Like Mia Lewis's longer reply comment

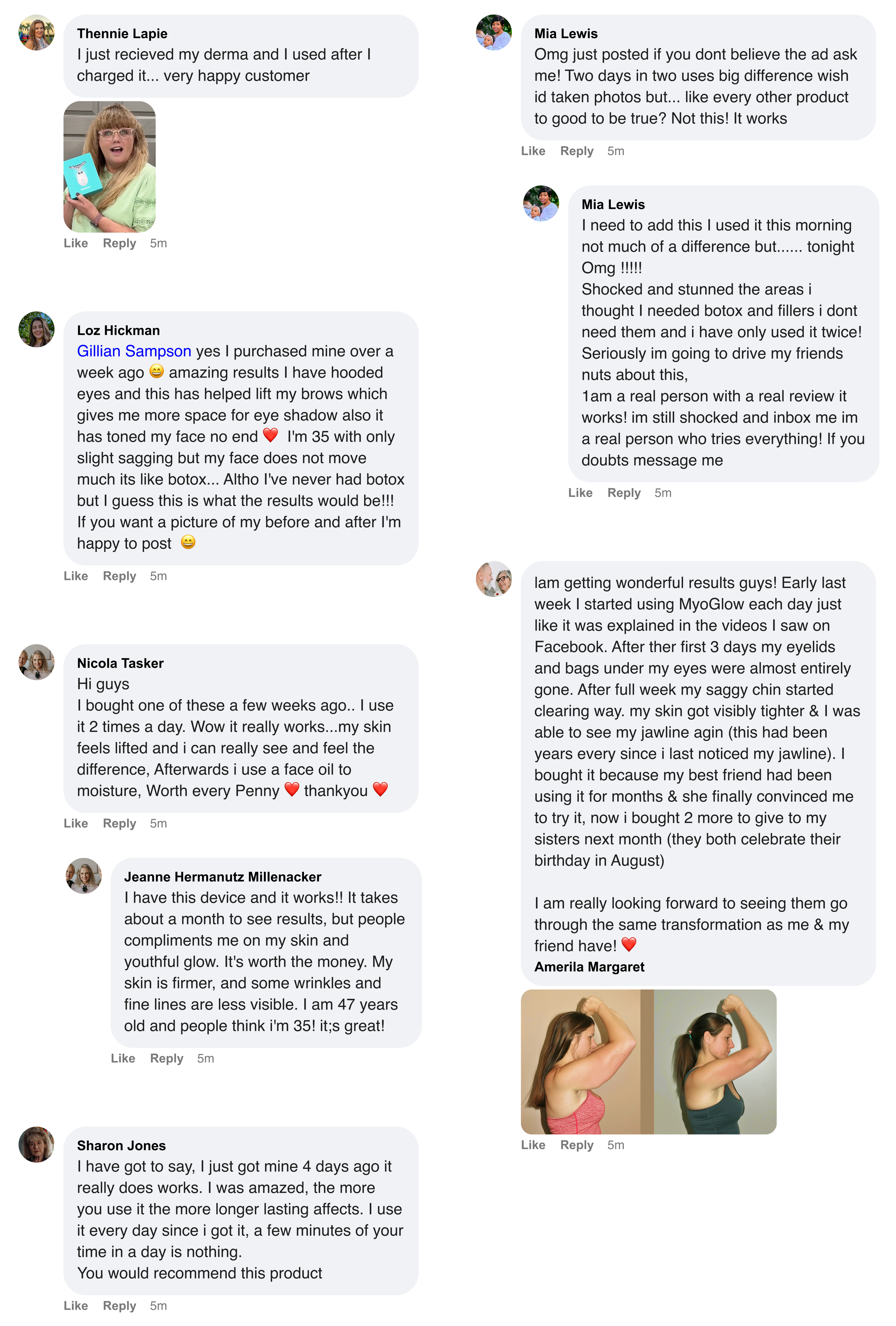[x=580, y=493]
